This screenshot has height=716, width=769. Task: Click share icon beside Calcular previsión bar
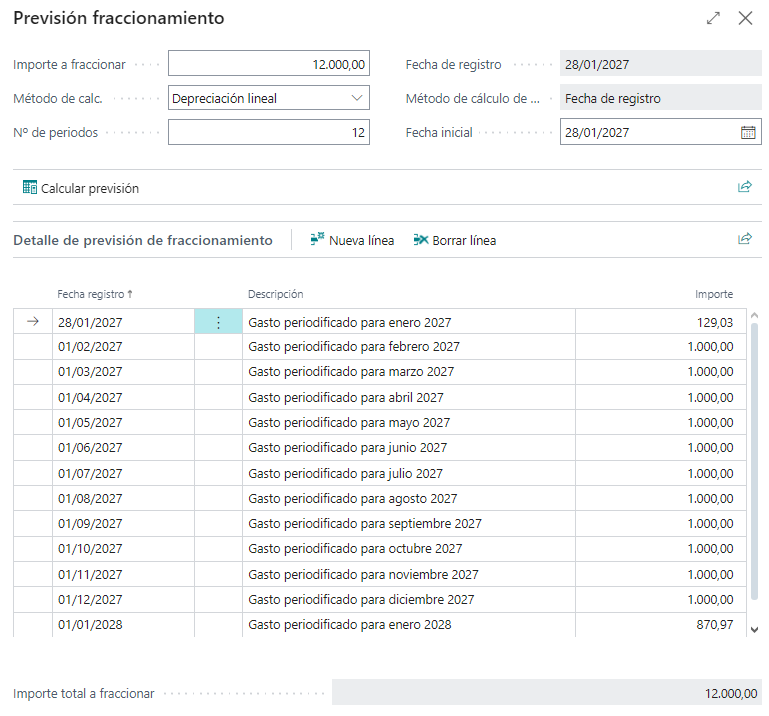click(x=744, y=187)
